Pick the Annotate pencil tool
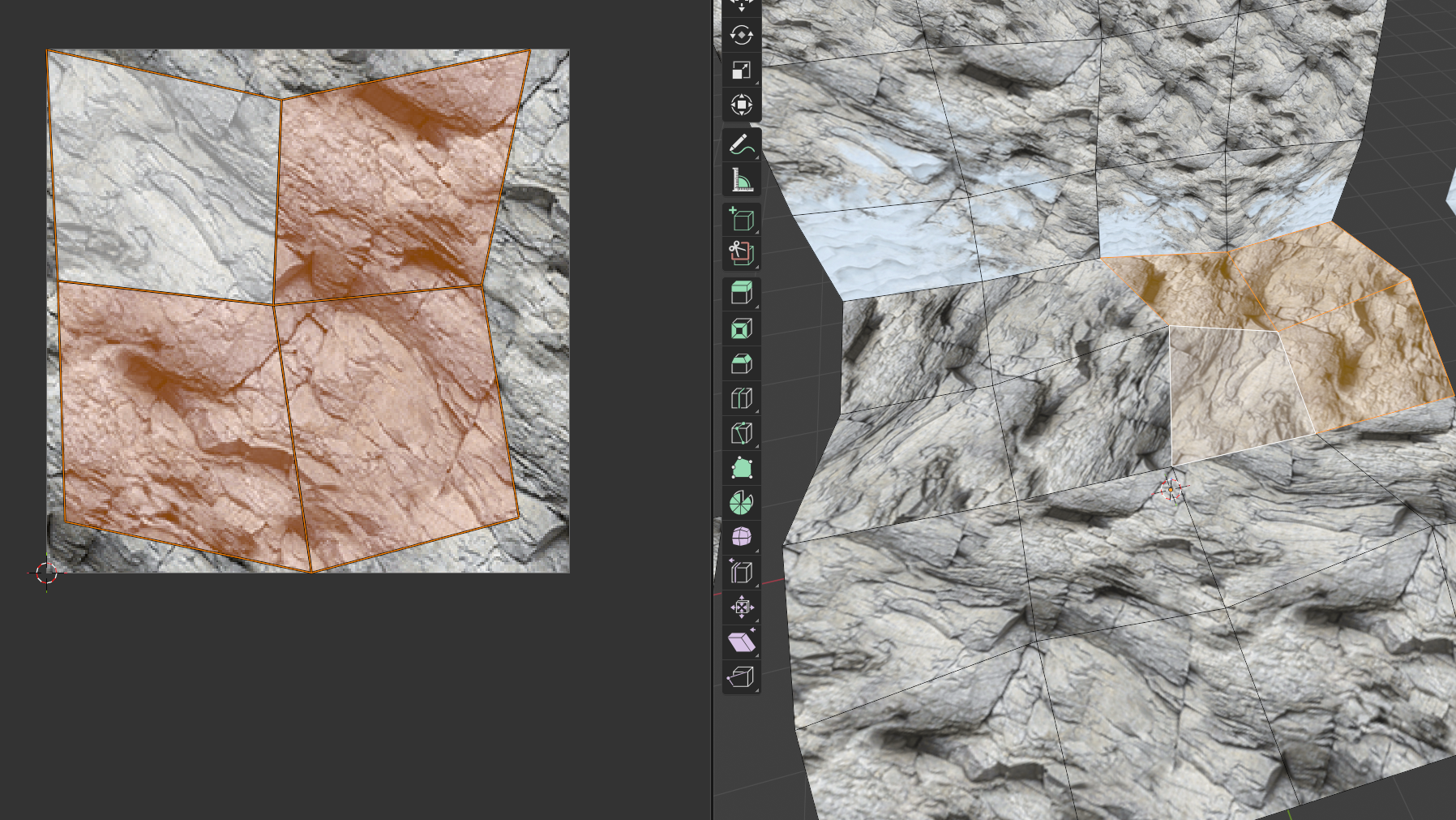1456x820 pixels. point(741,145)
